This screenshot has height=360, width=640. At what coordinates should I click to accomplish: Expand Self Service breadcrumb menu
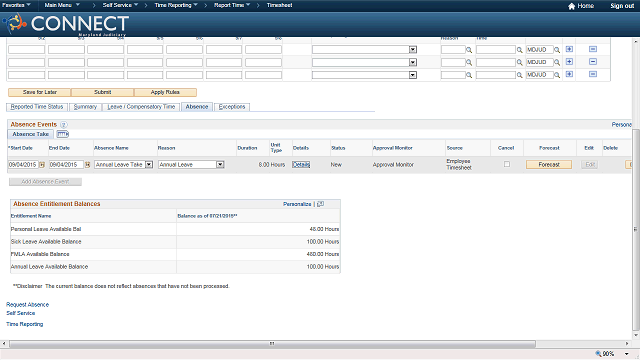pos(120,5)
